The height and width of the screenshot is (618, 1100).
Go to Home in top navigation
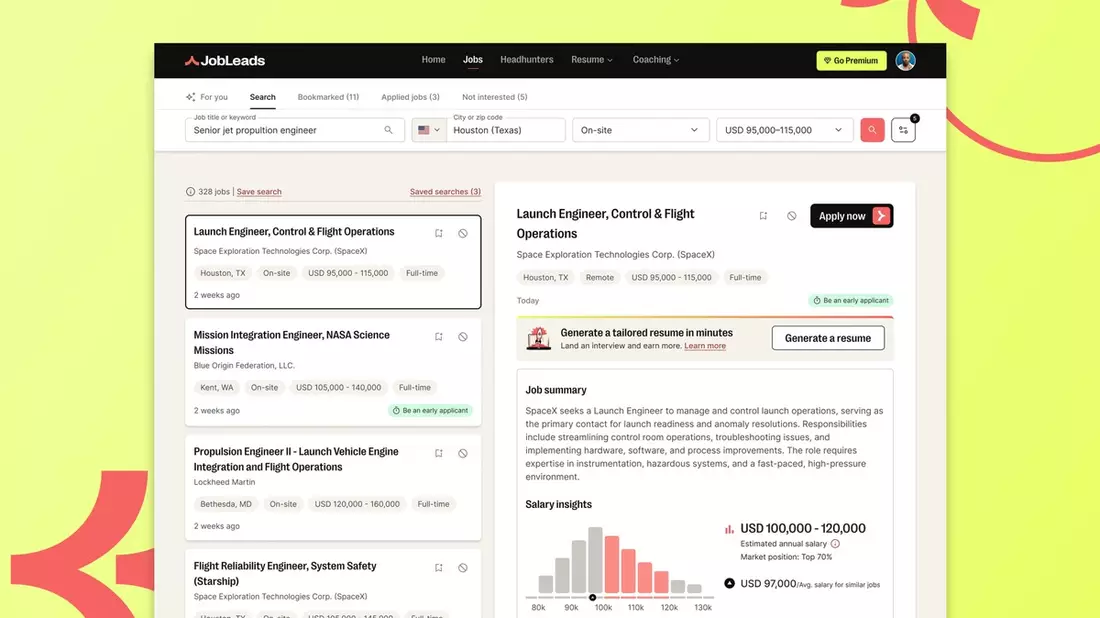coord(434,60)
